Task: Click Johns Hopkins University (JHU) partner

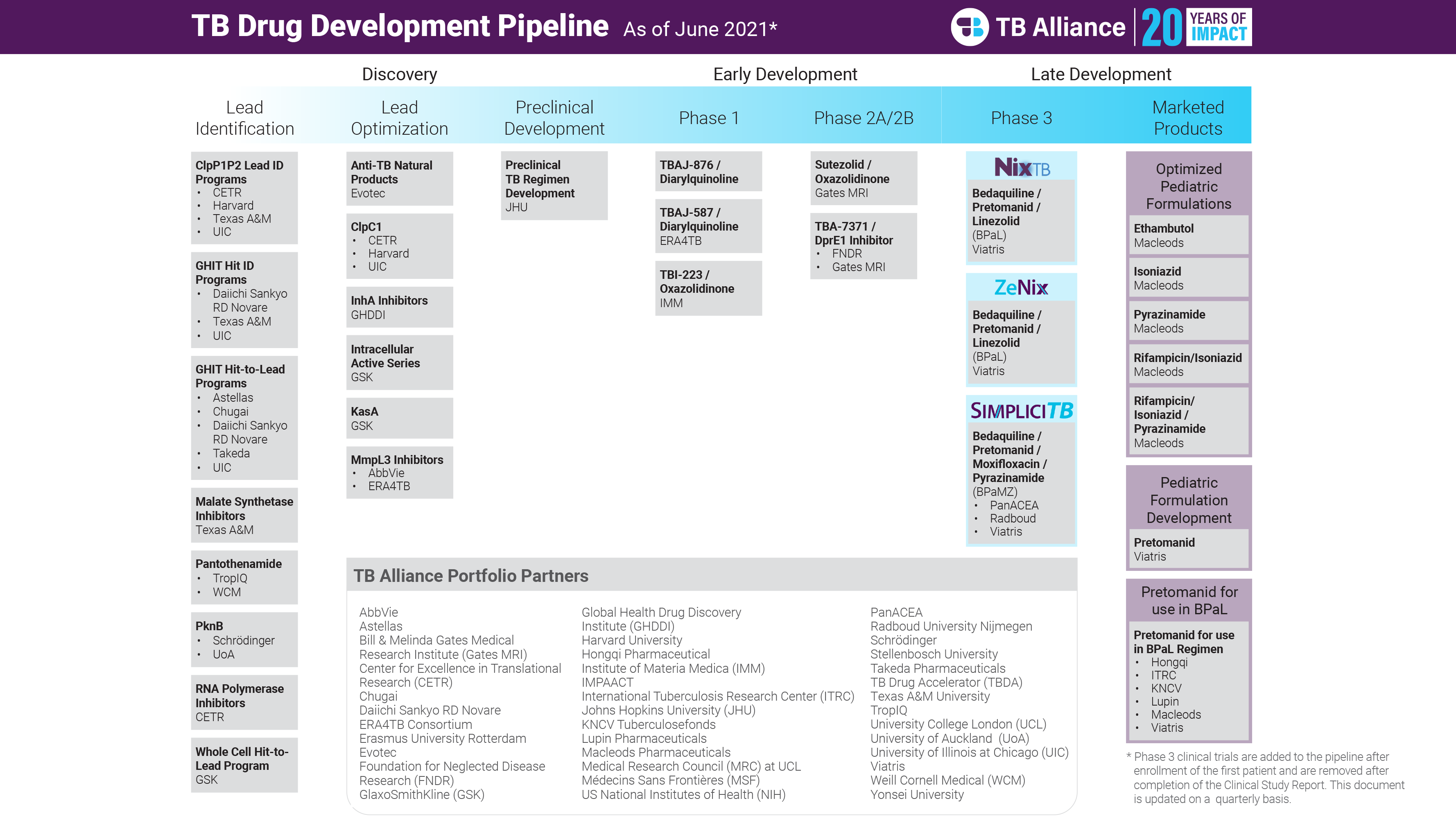Action: point(668,710)
